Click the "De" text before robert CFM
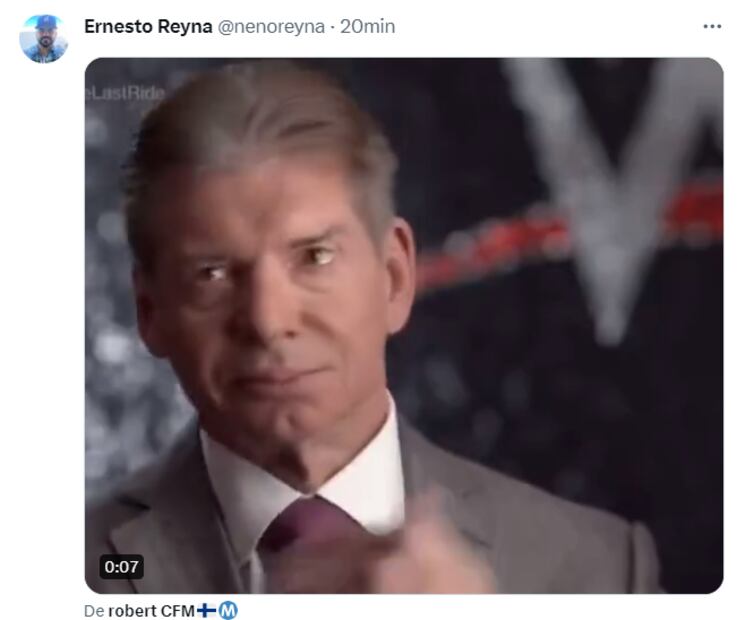Viewport: 737px width, 620px height. tap(94, 611)
